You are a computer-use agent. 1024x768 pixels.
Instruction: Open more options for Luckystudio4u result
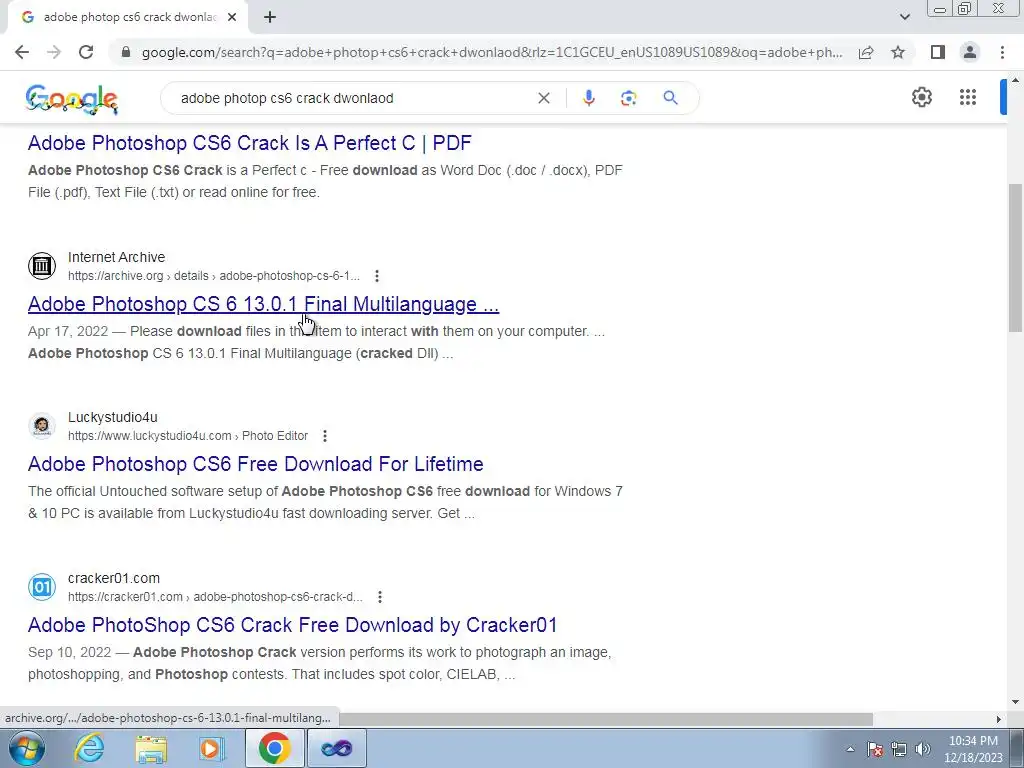click(325, 436)
